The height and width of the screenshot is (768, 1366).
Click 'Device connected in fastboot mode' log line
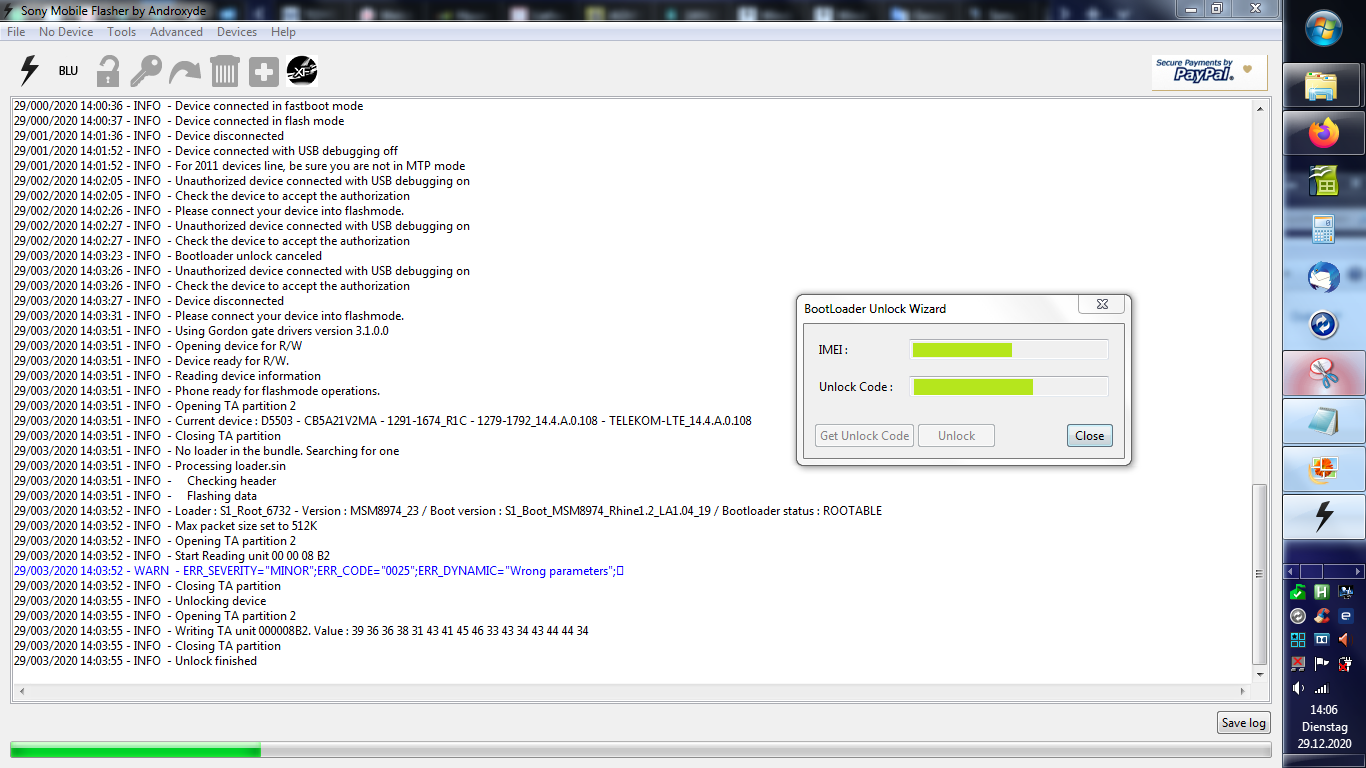coord(188,106)
